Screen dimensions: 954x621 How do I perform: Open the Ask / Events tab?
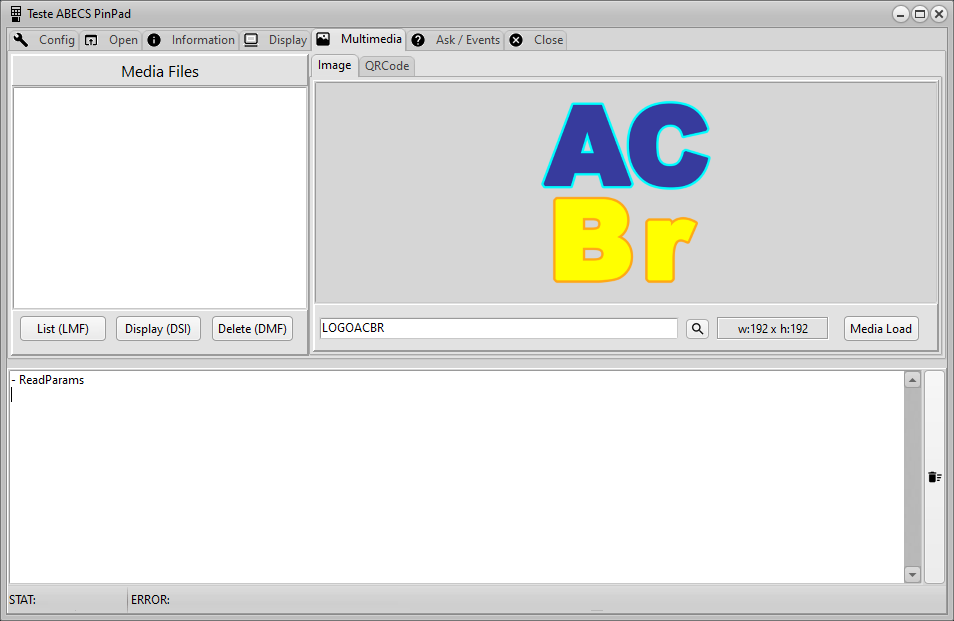click(x=456, y=40)
